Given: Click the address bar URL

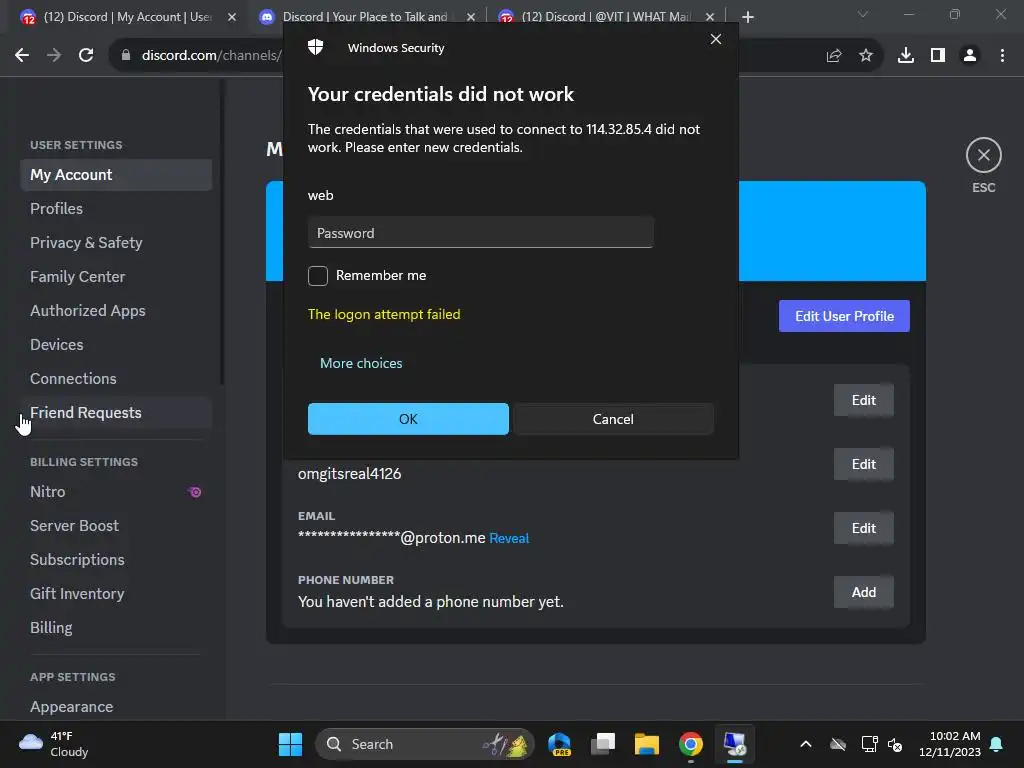Looking at the screenshot, I should (212, 56).
